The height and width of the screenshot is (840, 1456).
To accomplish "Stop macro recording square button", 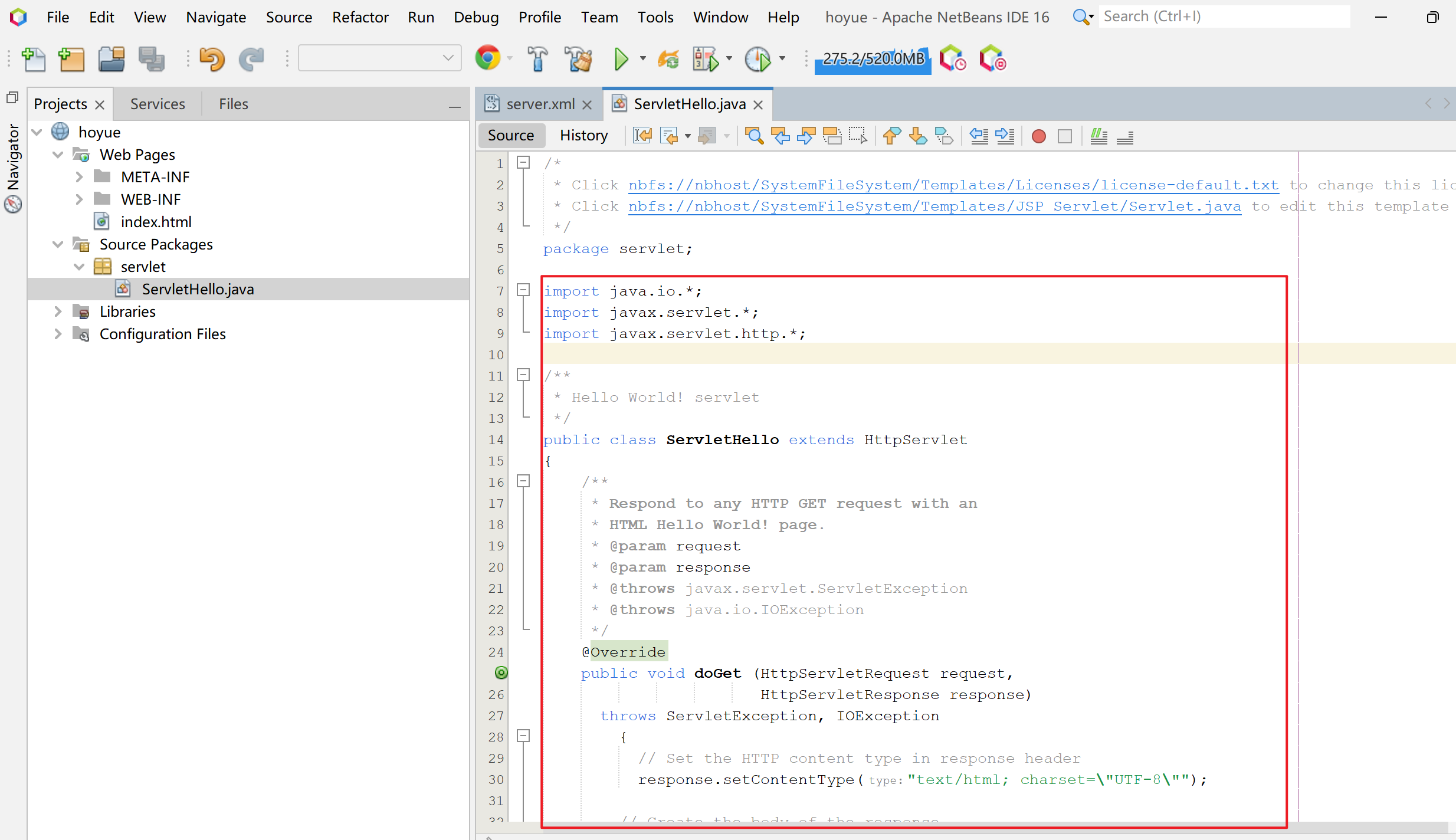I will 1065,136.
